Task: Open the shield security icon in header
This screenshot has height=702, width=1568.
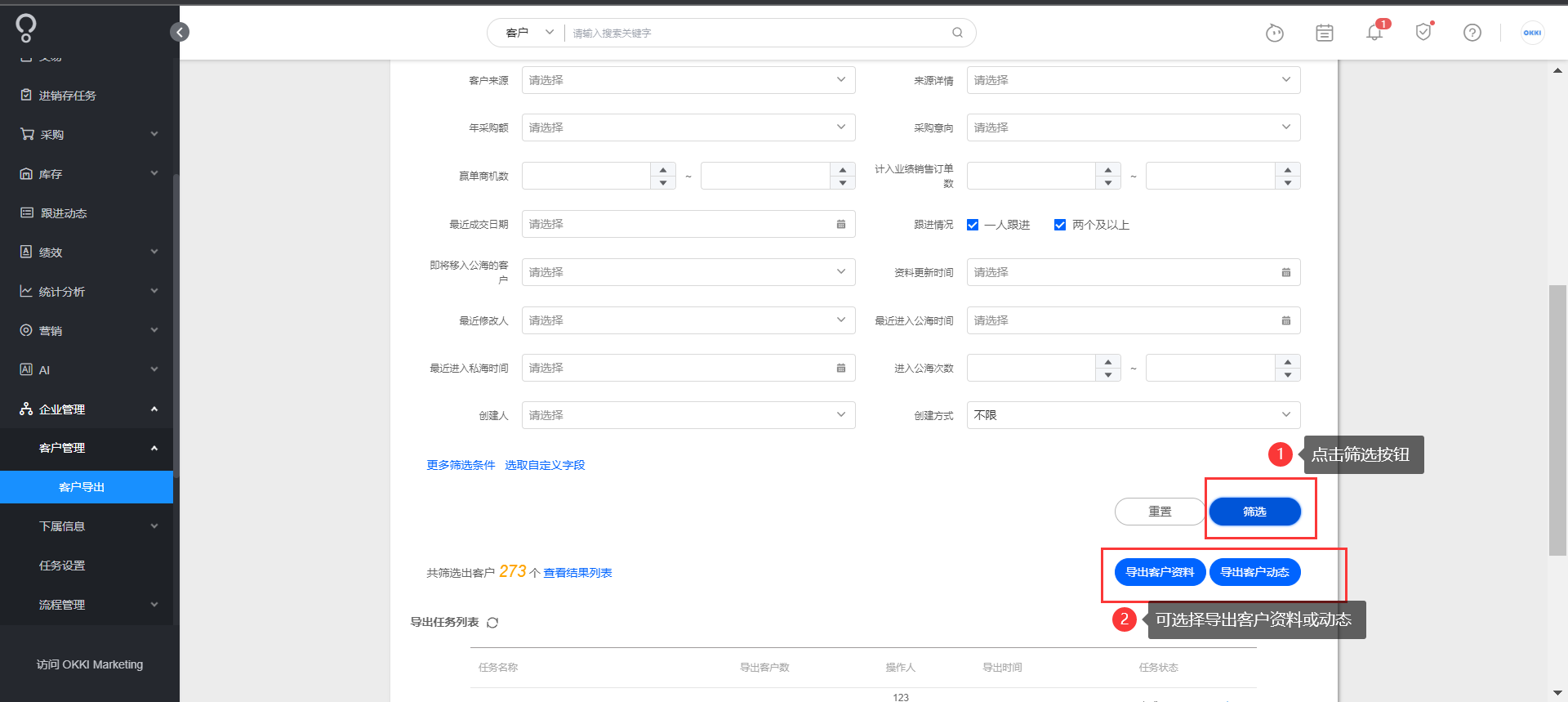Action: point(1423,32)
